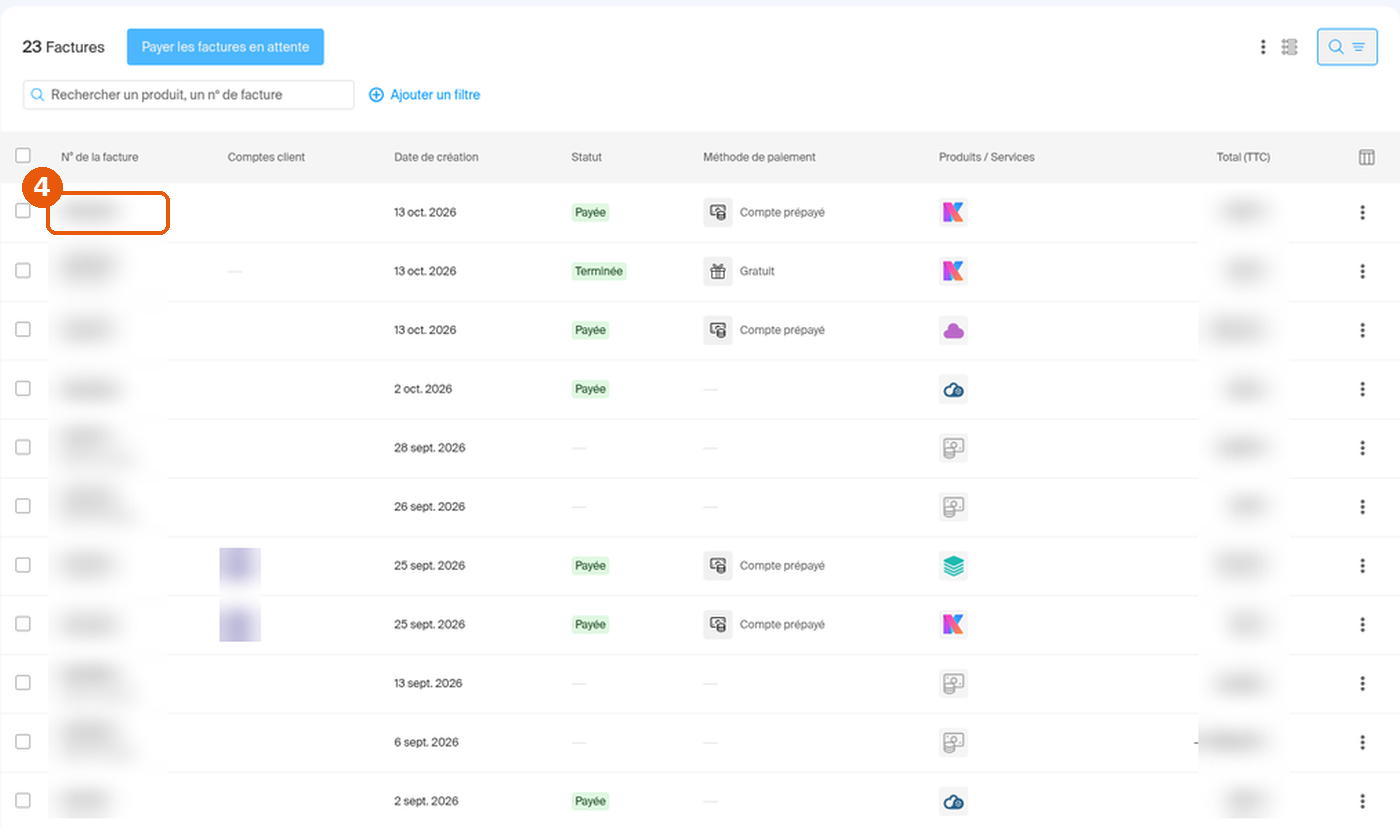Viewport: 1400px width, 828px height.
Task: Click the product icon for 2 oct. 2026
Action: pos(953,389)
